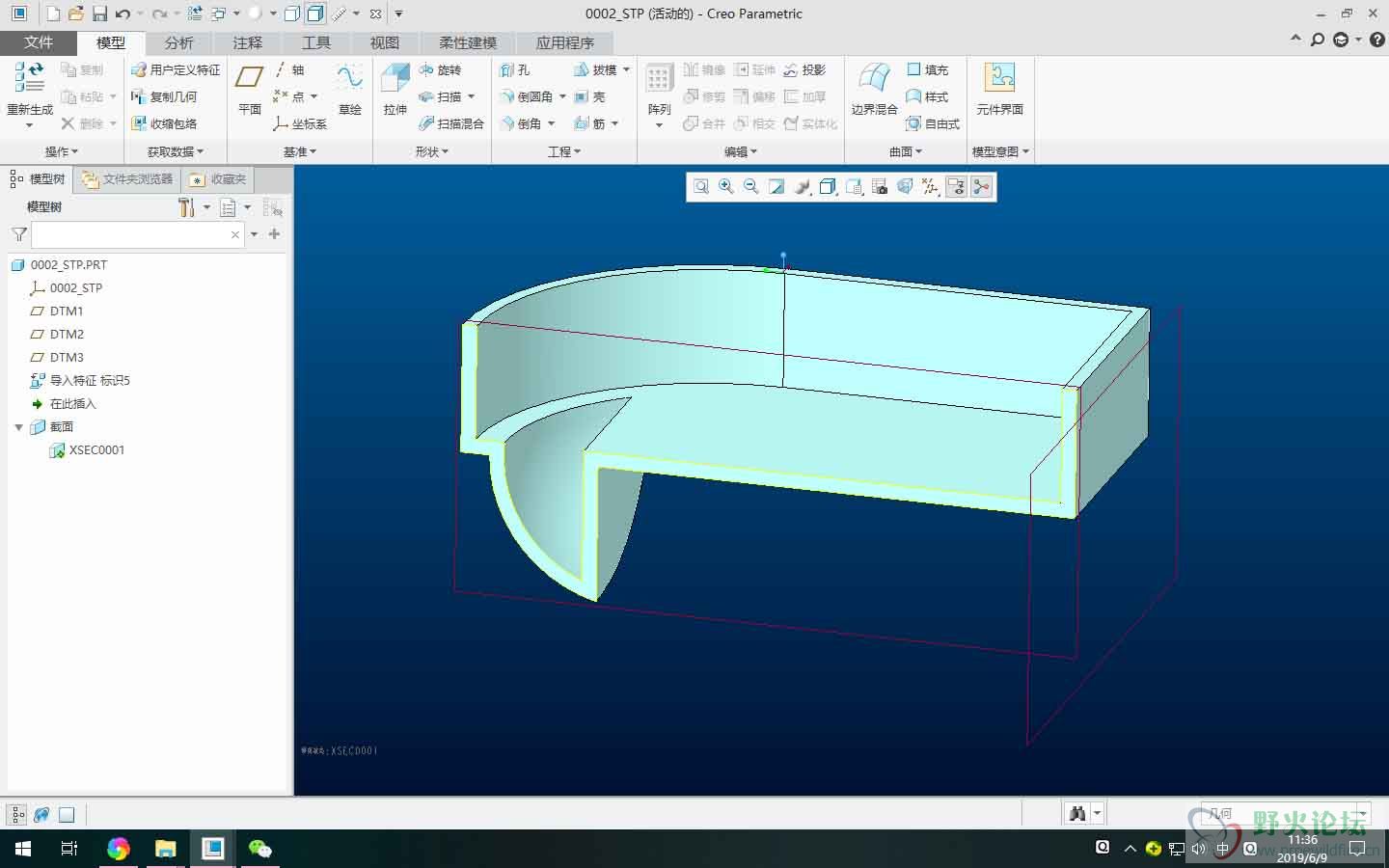
Task: Open the Boundary Blend (边界混合) tool
Action: pyautogui.click(x=874, y=91)
